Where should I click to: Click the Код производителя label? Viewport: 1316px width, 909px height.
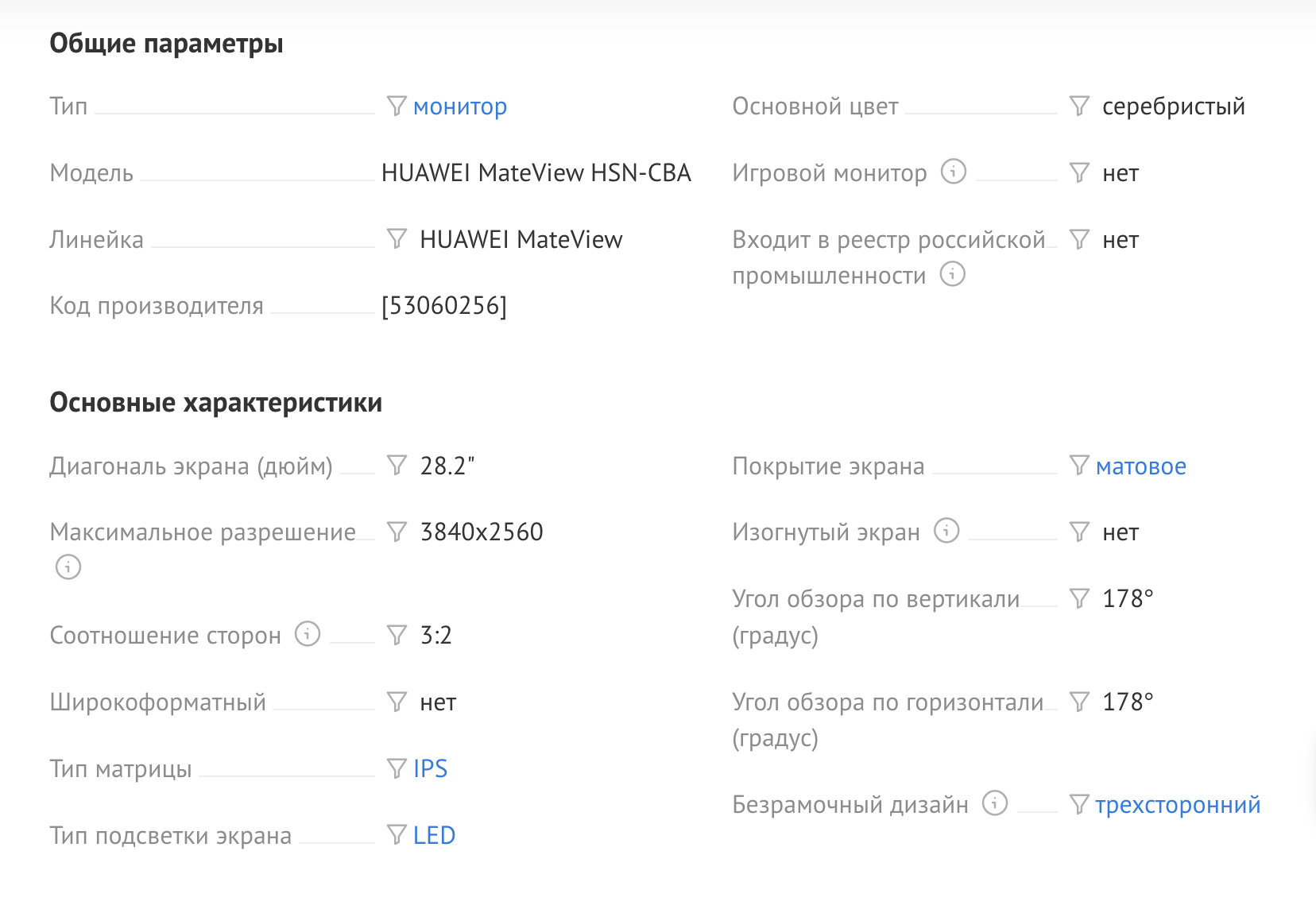click(x=157, y=306)
